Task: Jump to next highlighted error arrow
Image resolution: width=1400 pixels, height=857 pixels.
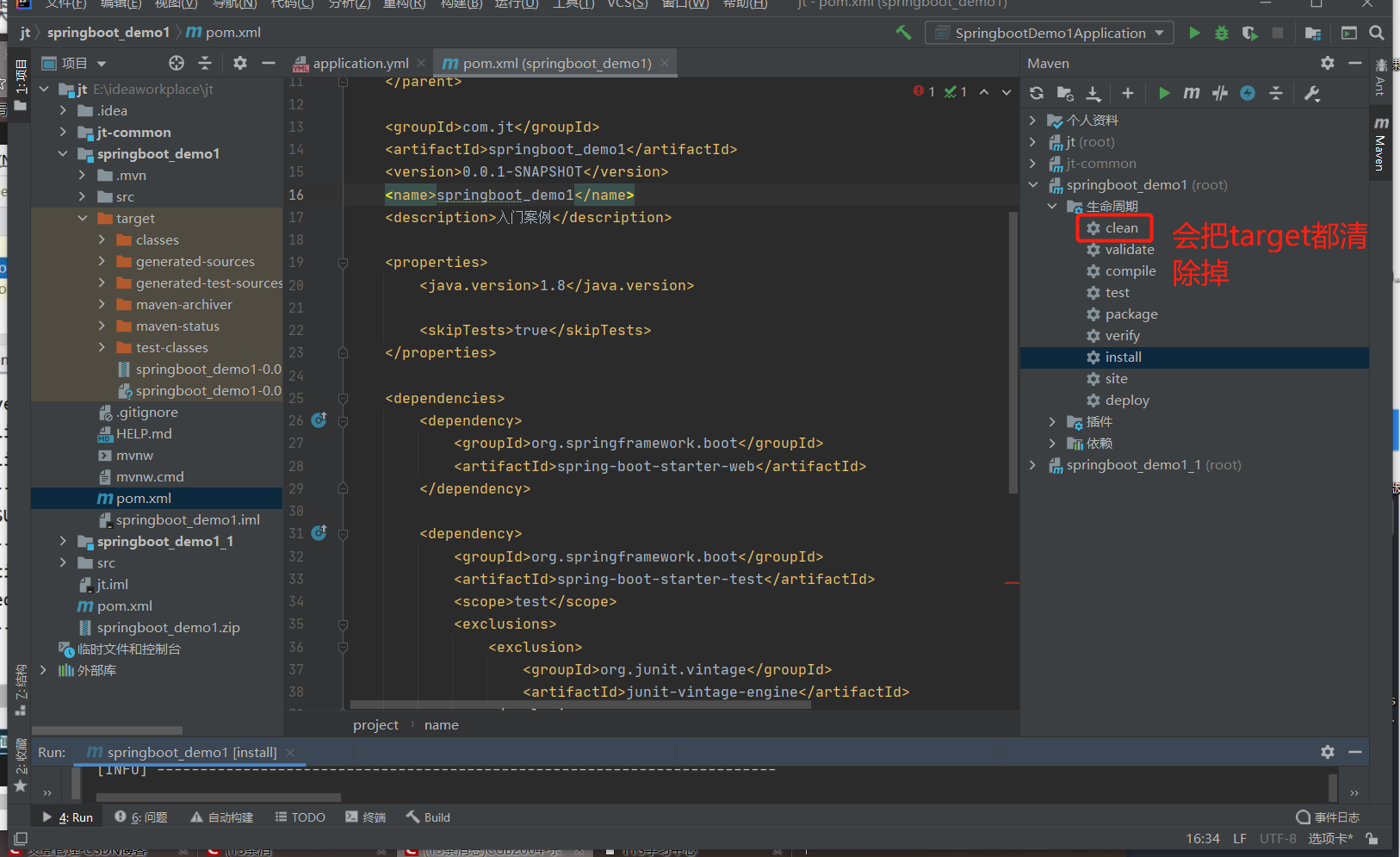Action: (x=1006, y=92)
